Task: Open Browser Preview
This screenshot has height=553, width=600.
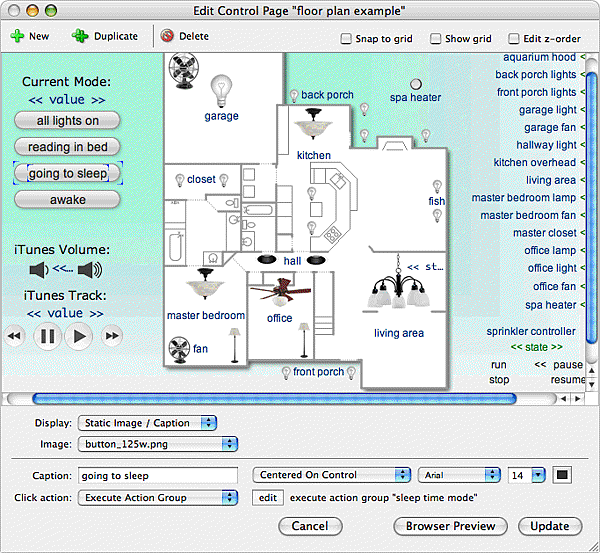Action: (450, 526)
